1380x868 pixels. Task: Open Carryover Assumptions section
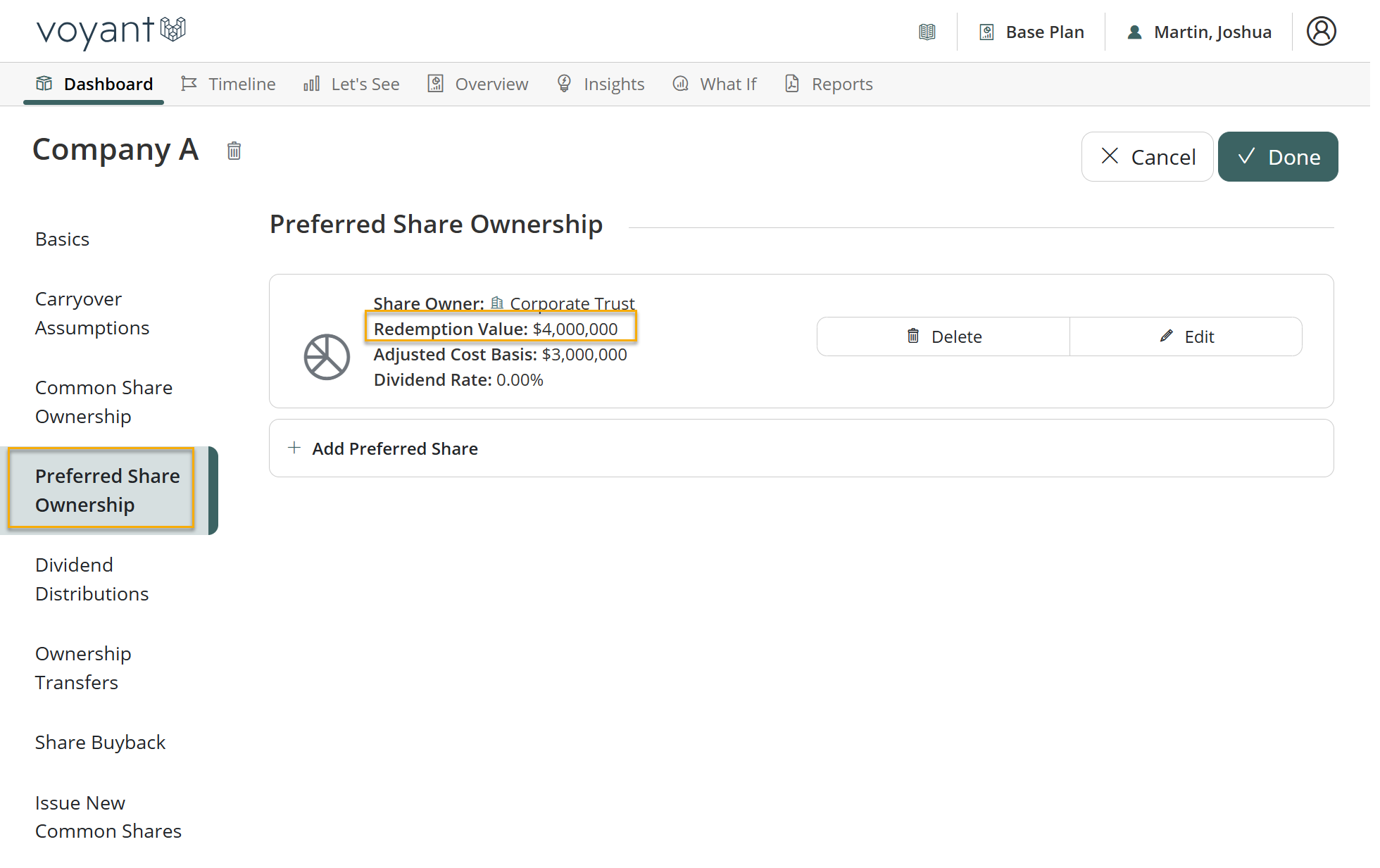click(92, 313)
